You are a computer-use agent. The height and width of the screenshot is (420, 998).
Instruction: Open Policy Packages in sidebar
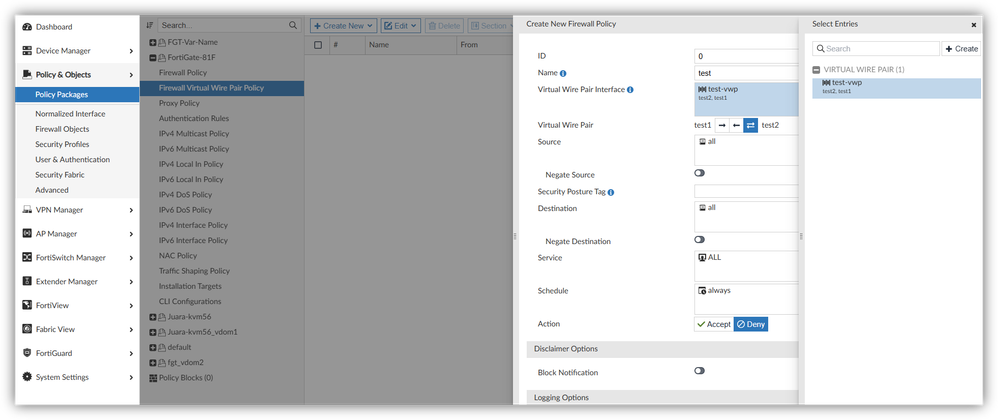click(77, 94)
